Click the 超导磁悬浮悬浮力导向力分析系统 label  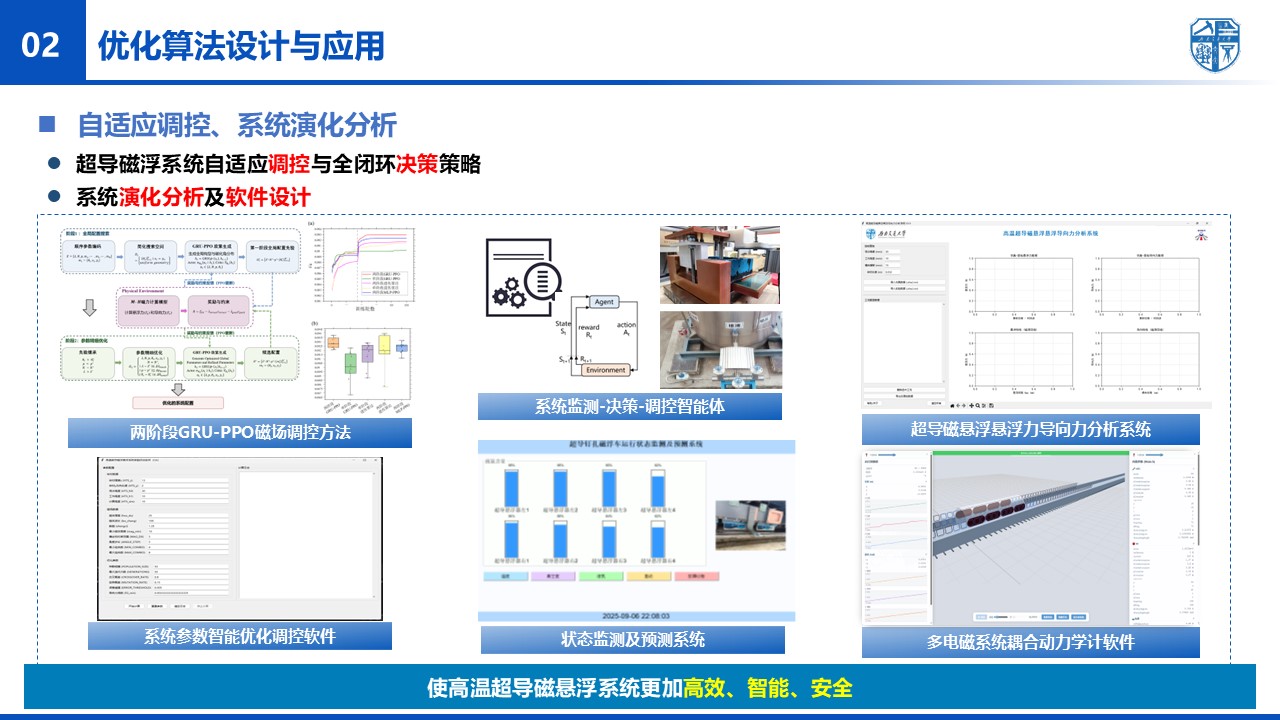[1031, 429]
